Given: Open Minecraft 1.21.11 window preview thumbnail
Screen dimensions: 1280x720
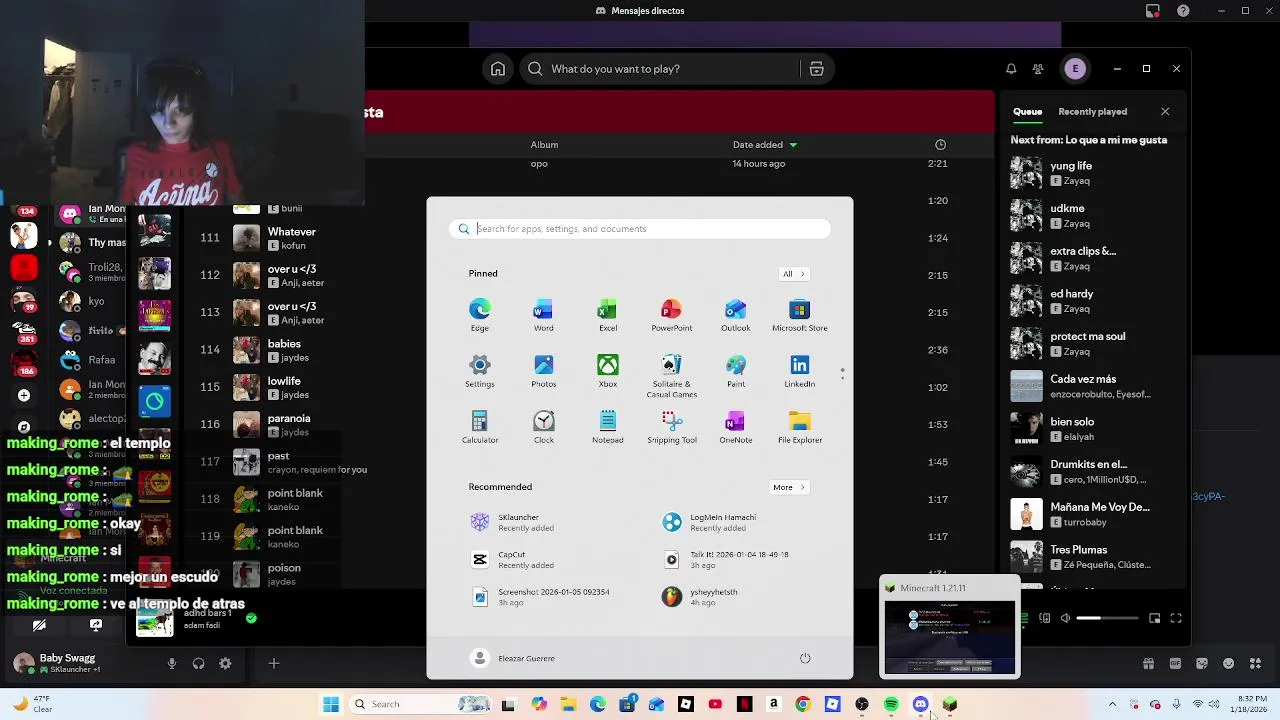Looking at the screenshot, I should 950,628.
